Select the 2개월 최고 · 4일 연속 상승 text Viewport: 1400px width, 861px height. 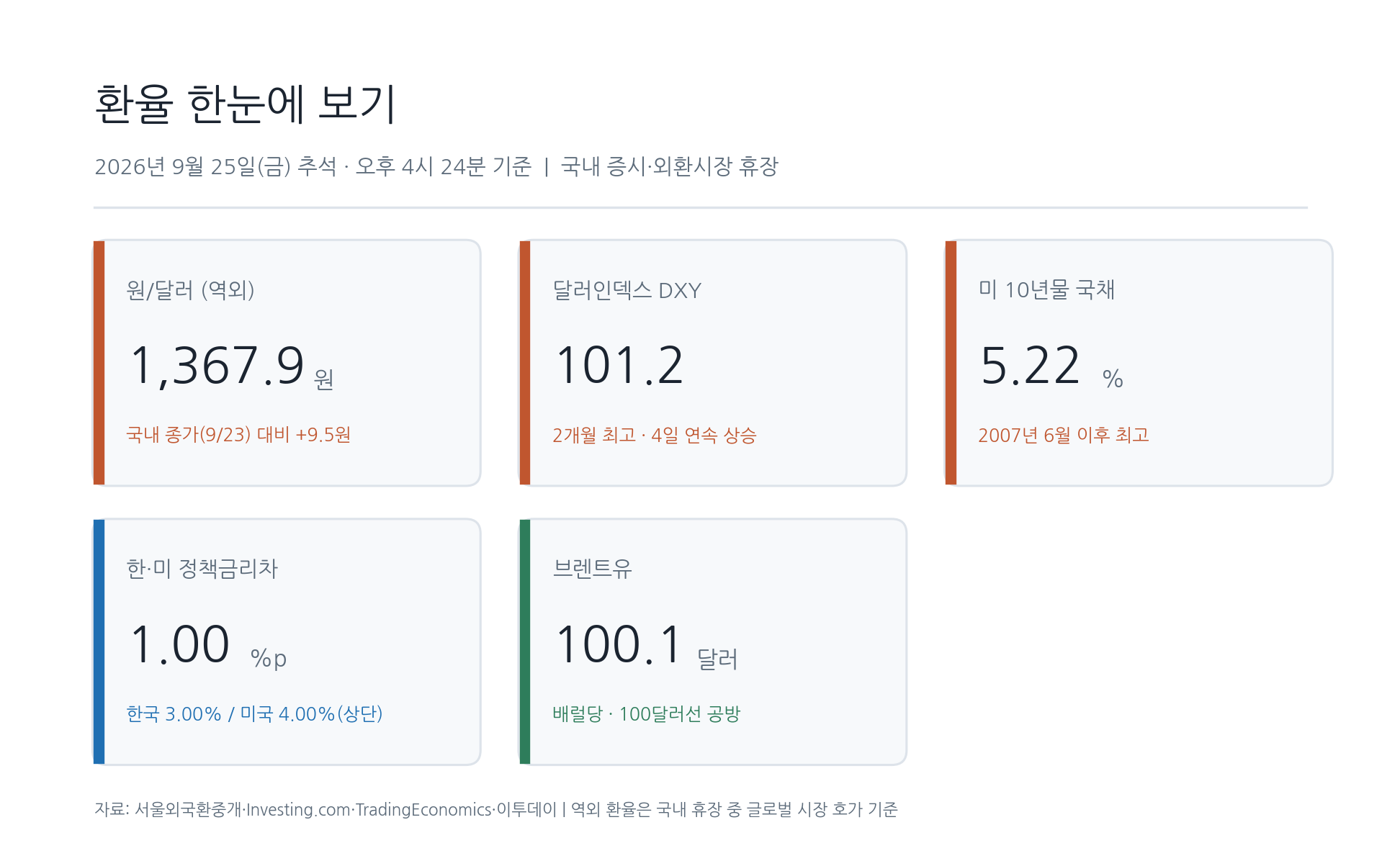(654, 435)
